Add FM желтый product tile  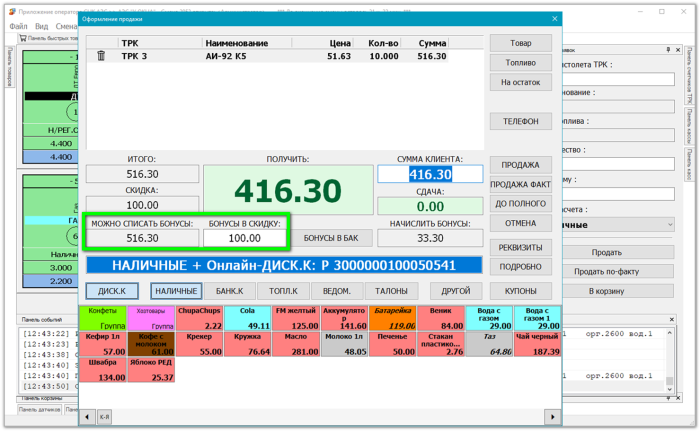tap(296, 318)
